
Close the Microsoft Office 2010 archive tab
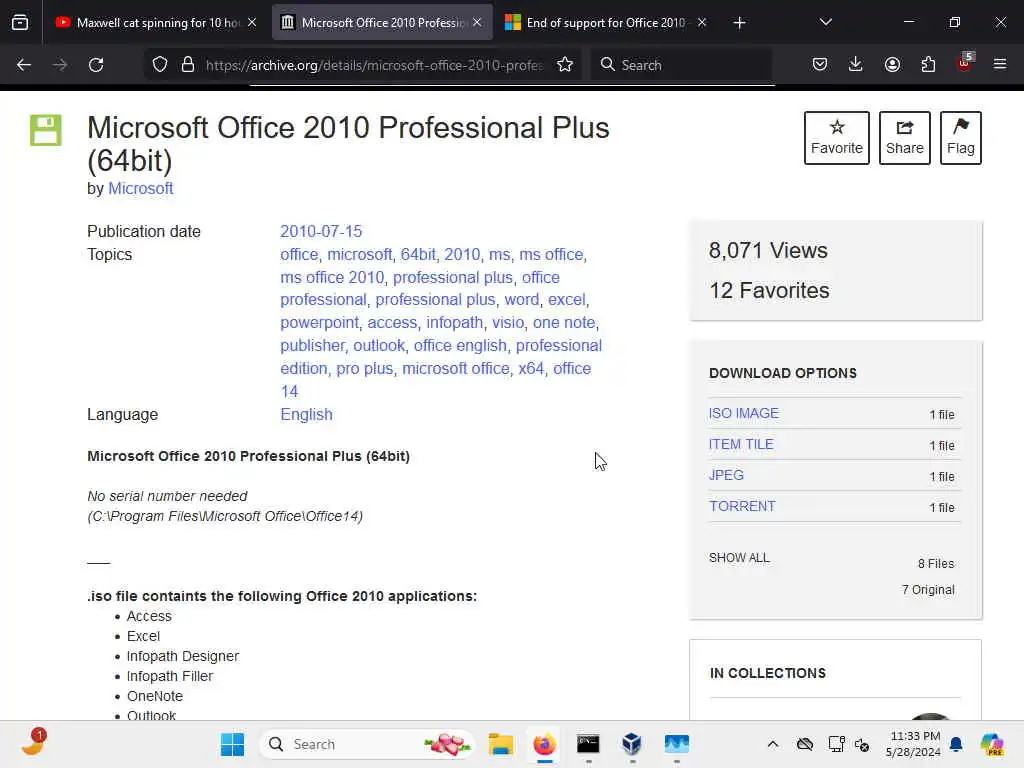(477, 22)
